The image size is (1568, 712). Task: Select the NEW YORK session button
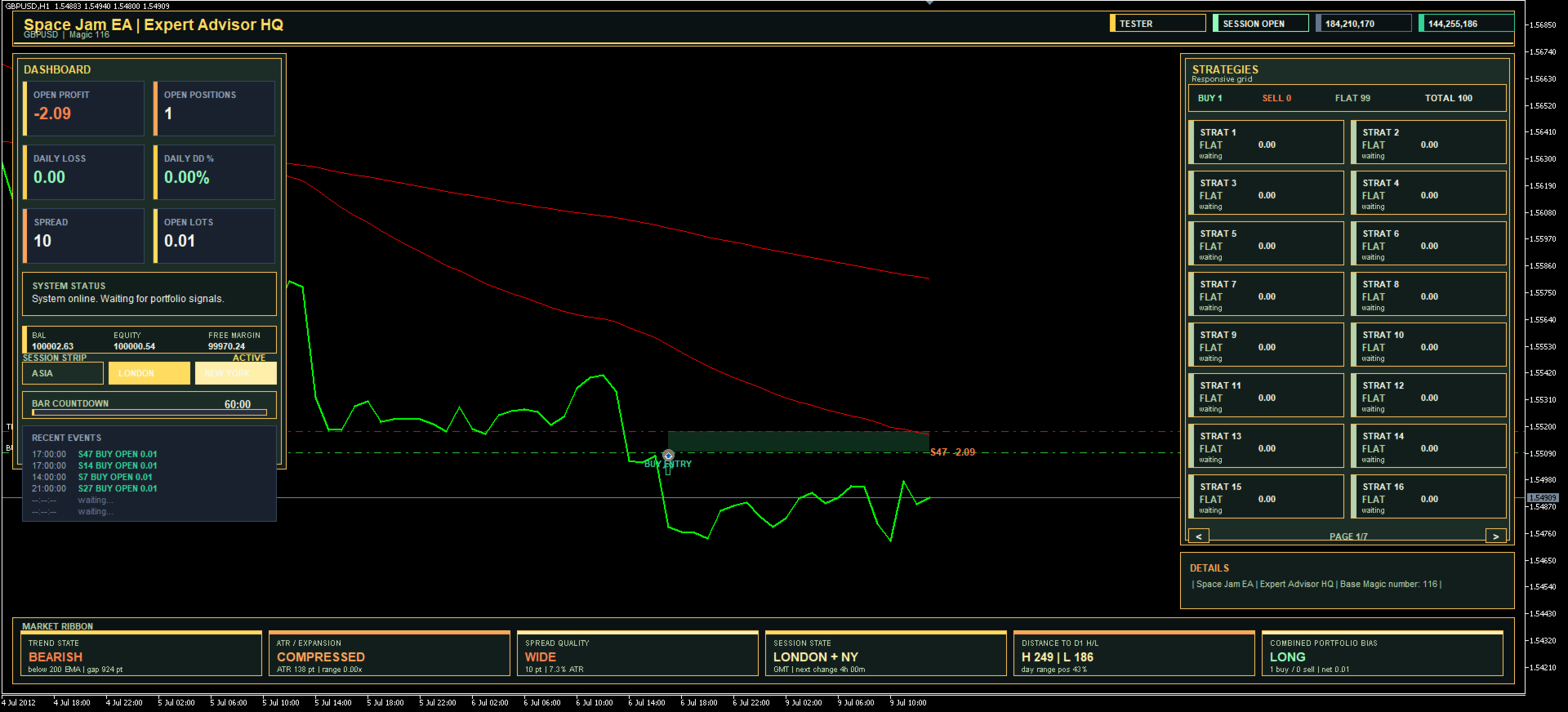pyautogui.click(x=236, y=373)
